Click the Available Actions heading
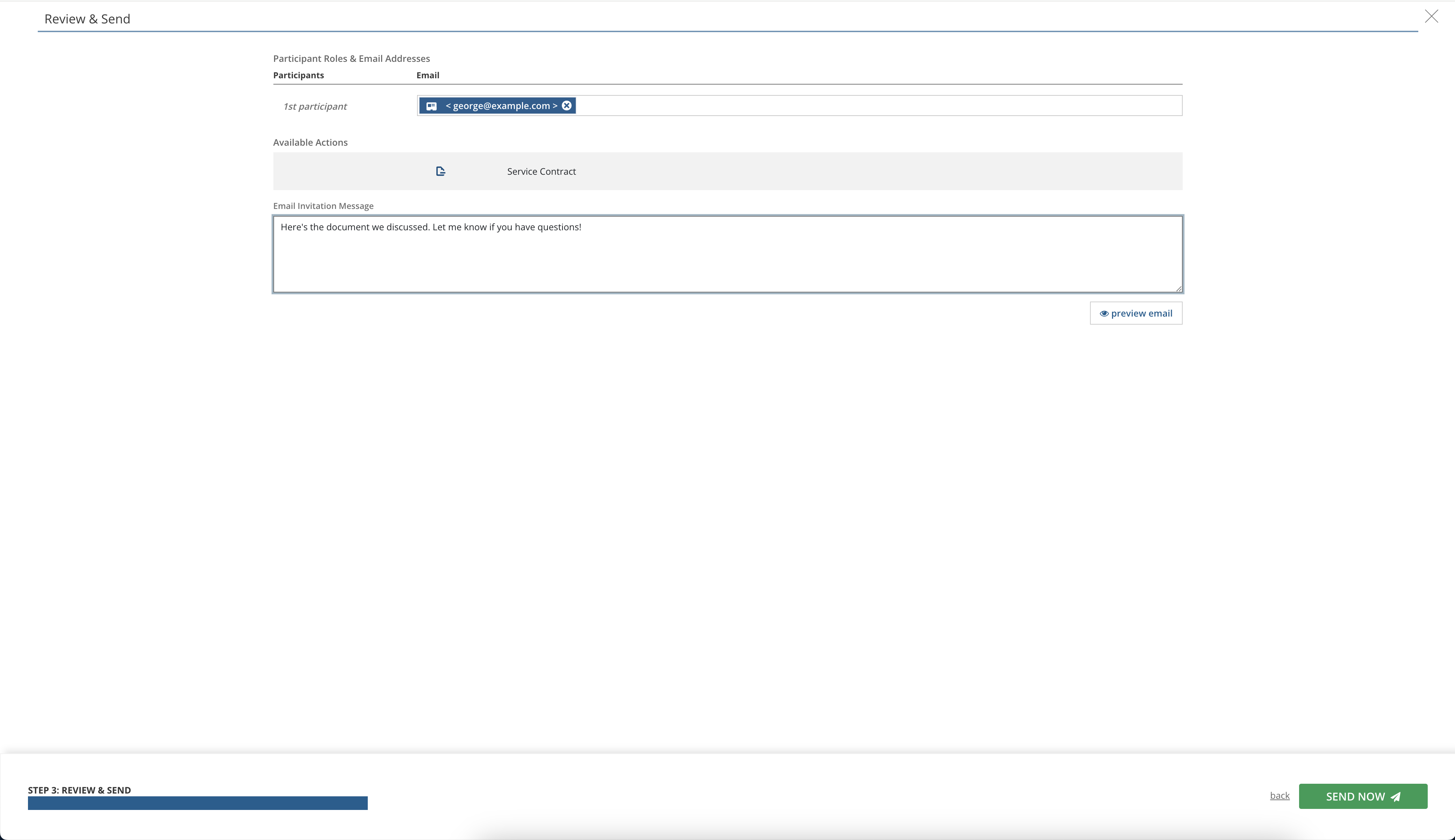The height and width of the screenshot is (840, 1455). coord(310,143)
